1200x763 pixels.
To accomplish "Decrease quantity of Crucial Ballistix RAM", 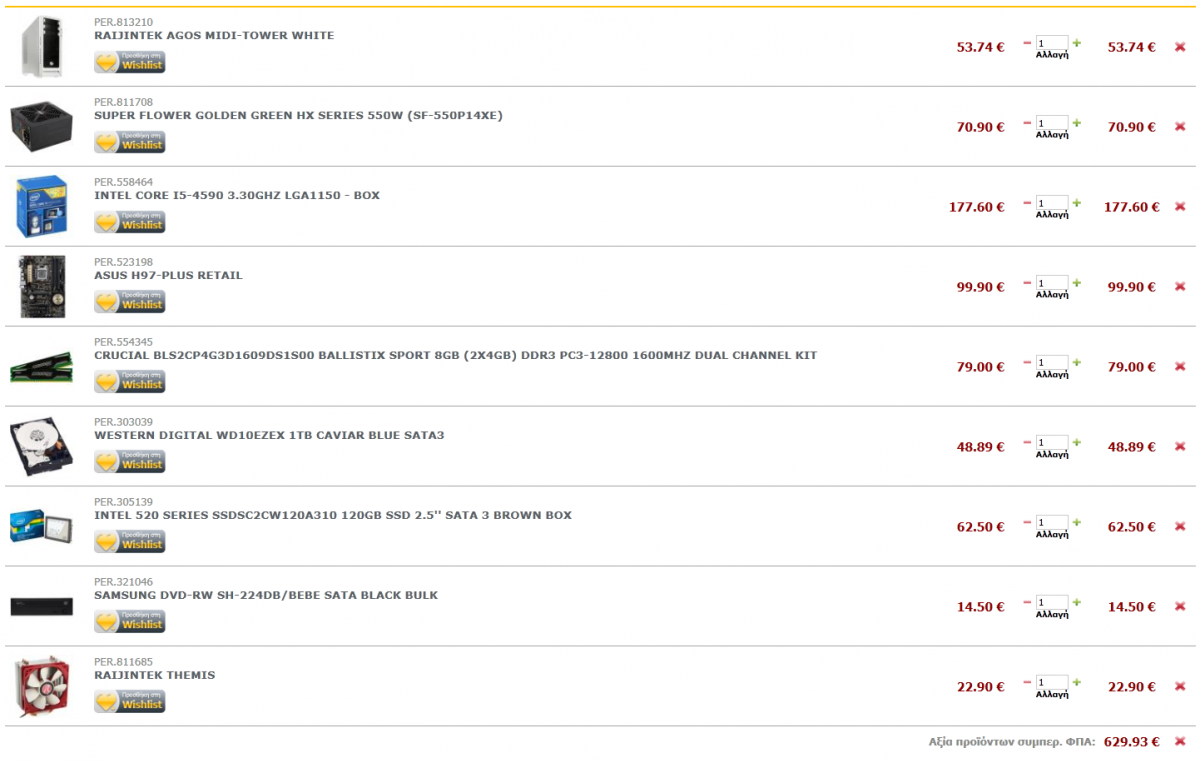I will pyautogui.click(x=1027, y=363).
